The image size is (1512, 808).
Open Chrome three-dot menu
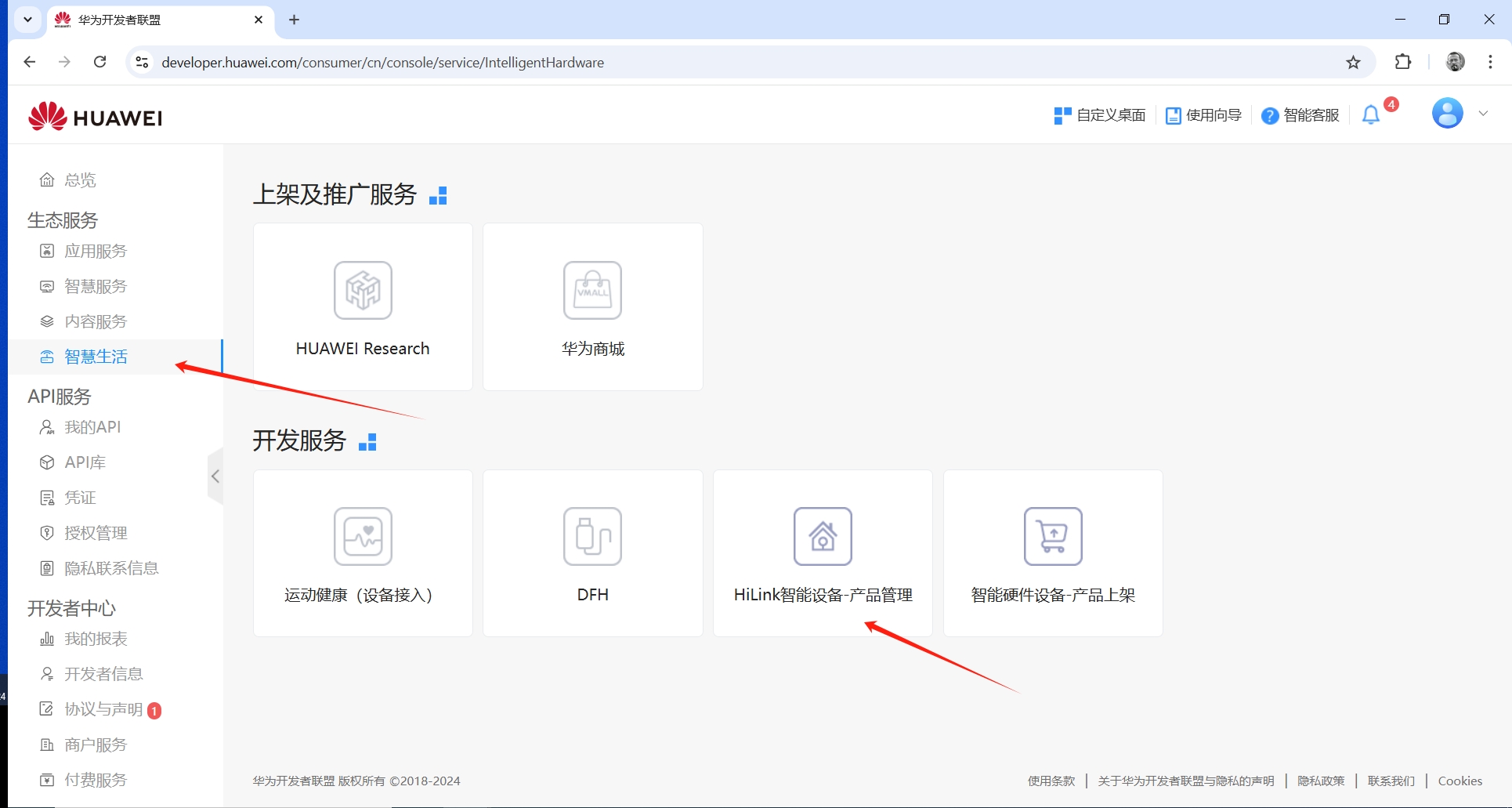(x=1490, y=62)
